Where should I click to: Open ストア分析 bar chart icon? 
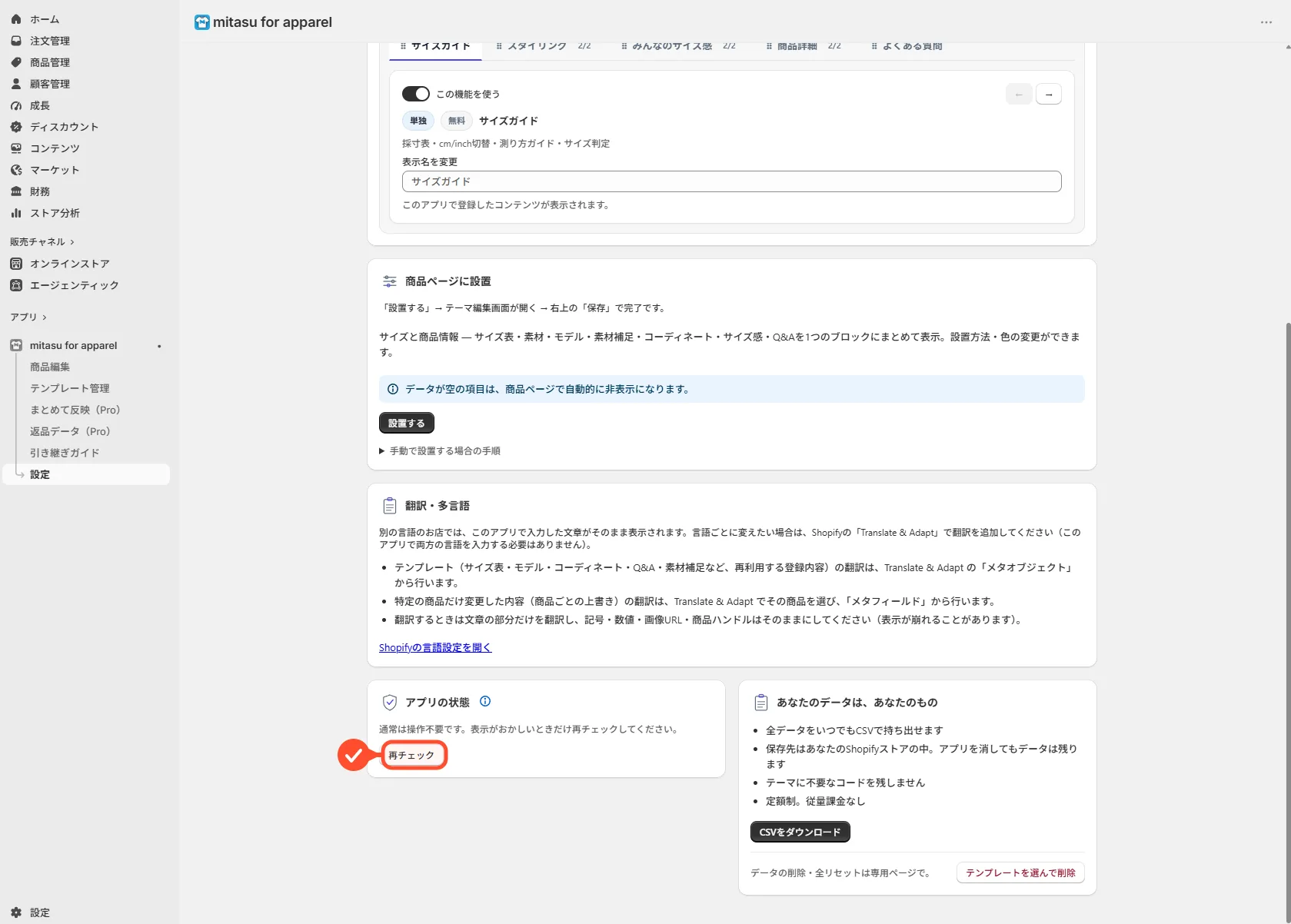click(x=16, y=213)
